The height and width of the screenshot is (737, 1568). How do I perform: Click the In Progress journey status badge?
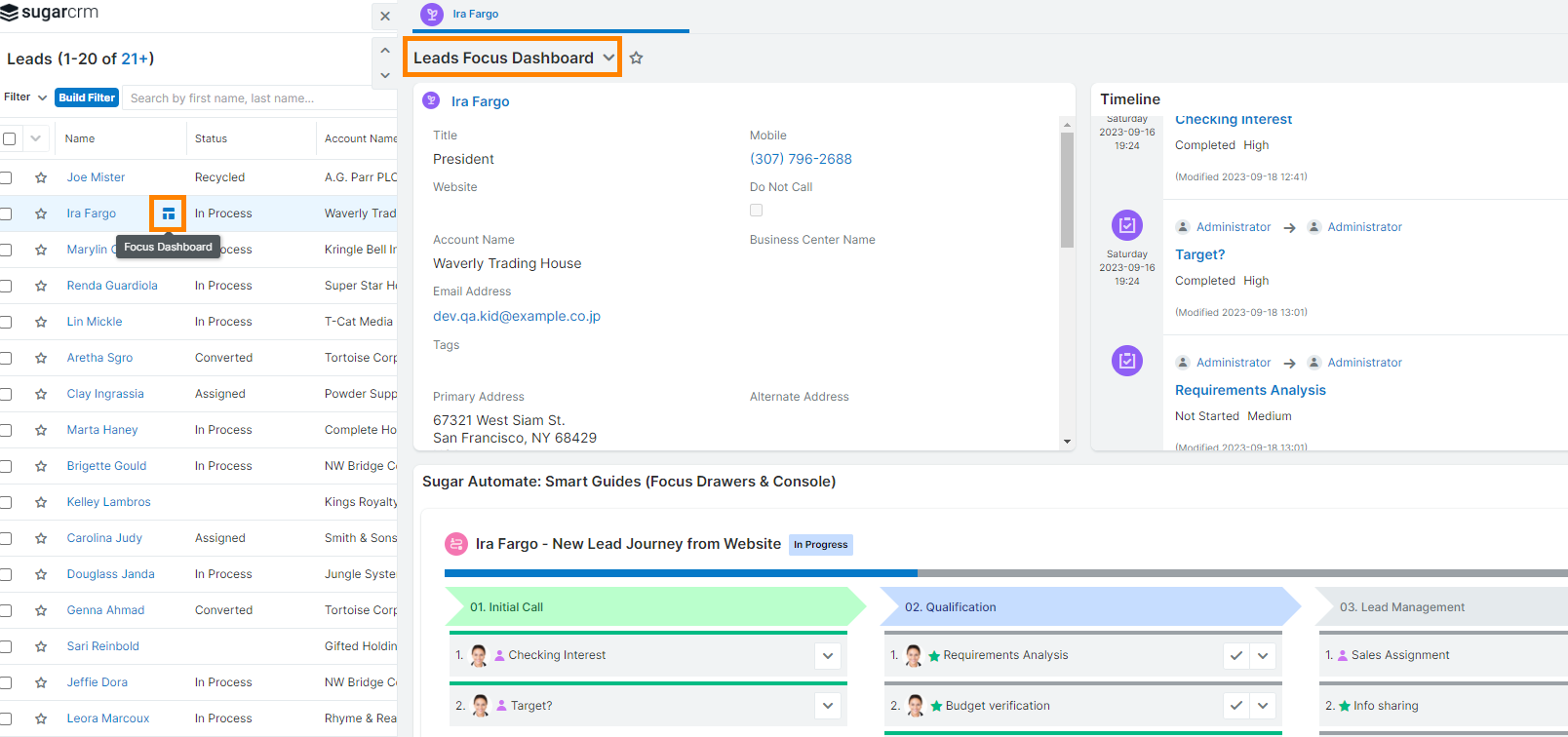pyautogui.click(x=821, y=545)
